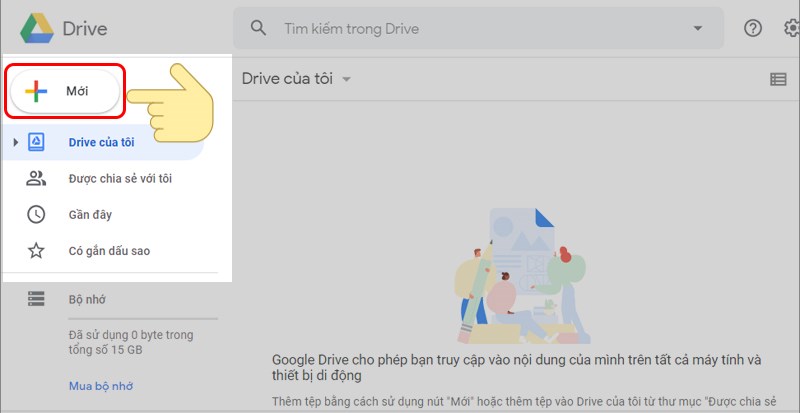Create new item with Mới button
Viewport: 800px width, 413px height.
[x=65, y=91]
